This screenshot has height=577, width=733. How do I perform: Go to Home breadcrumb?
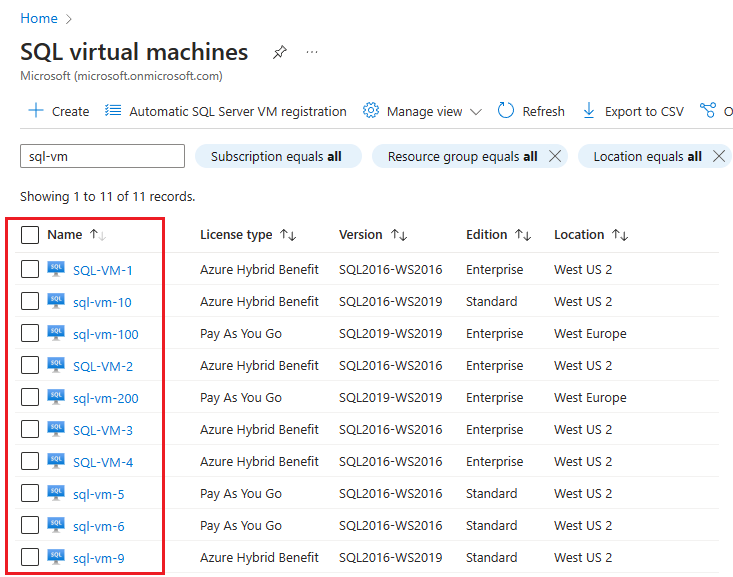point(39,18)
